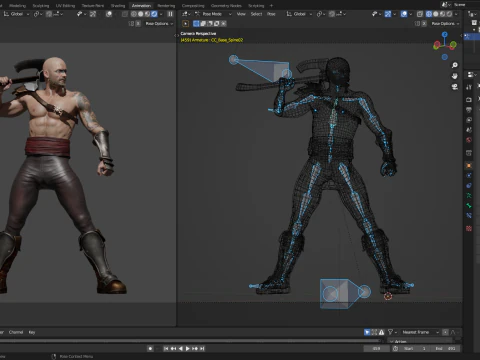Screen dimensions: 480x360
Task: Open the Bone properties tab
Action: tap(469, 206)
